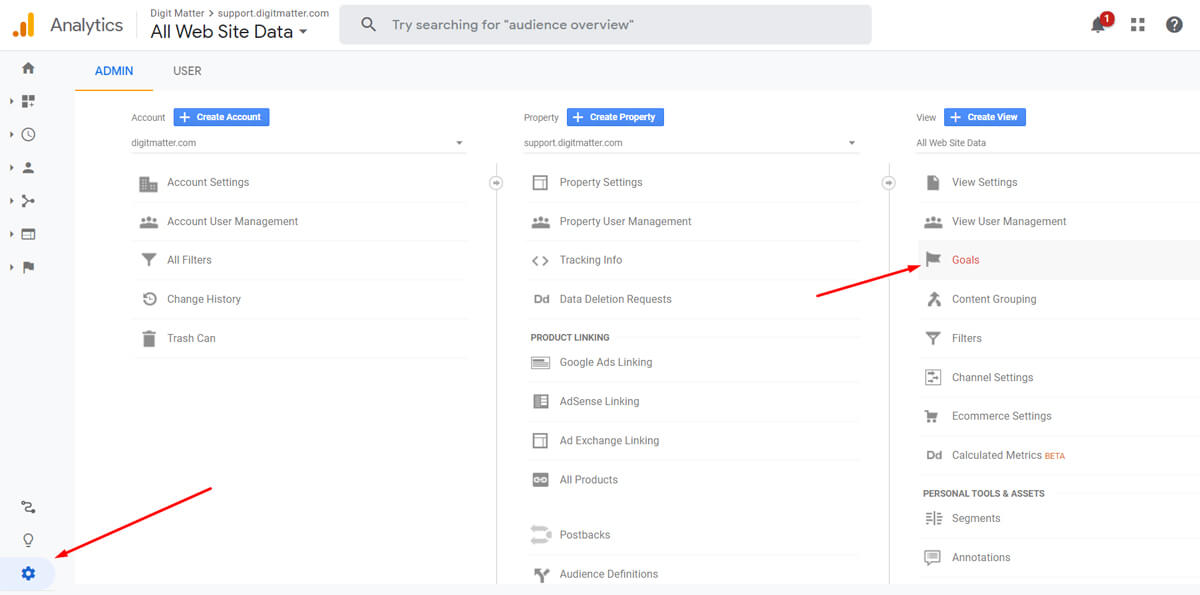Open Realtime clock icon in sidebar
Screen dimensions: 1200x595
click(x=28, y=134)
